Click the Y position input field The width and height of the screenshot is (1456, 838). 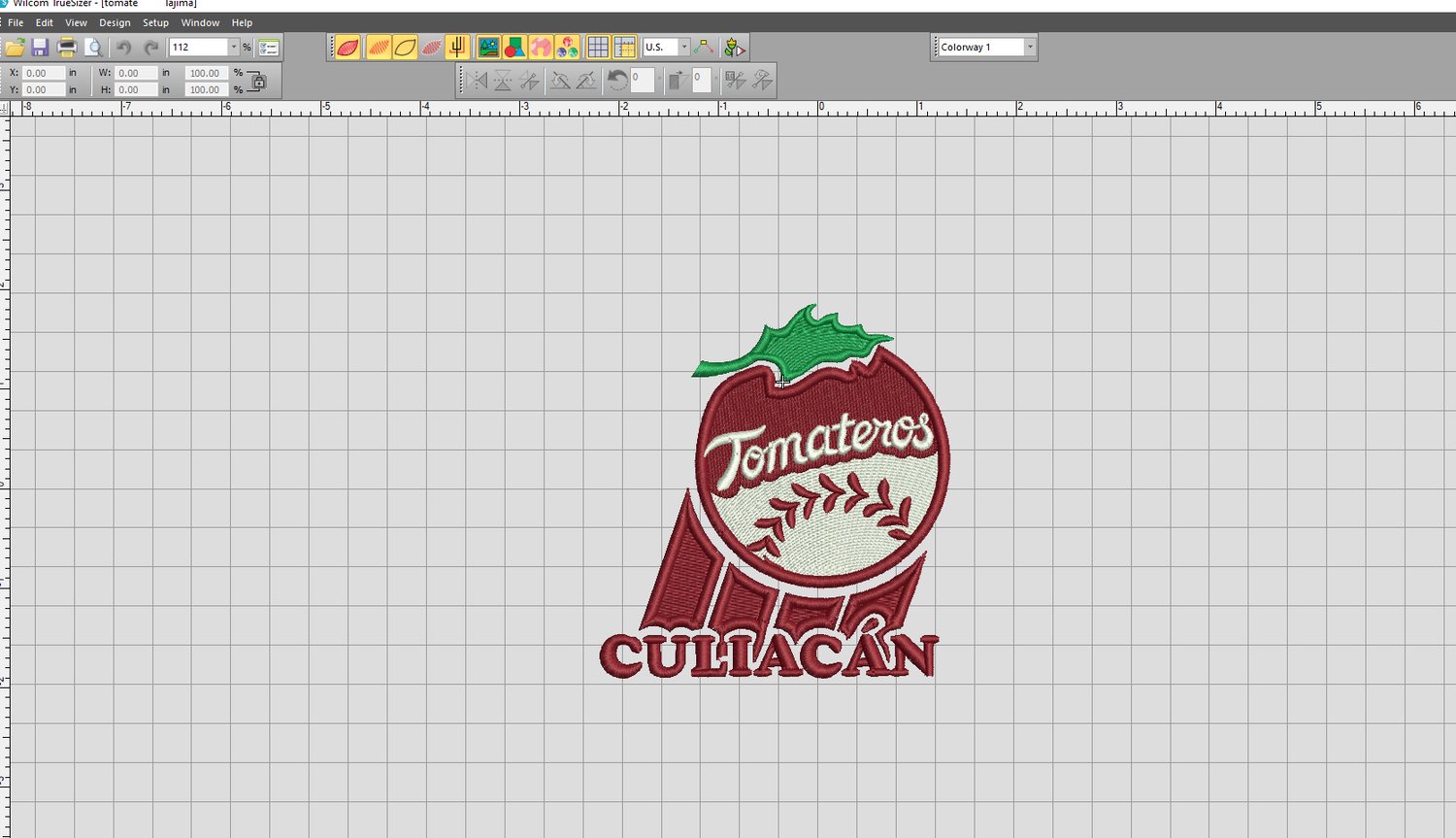pos(44,89)
